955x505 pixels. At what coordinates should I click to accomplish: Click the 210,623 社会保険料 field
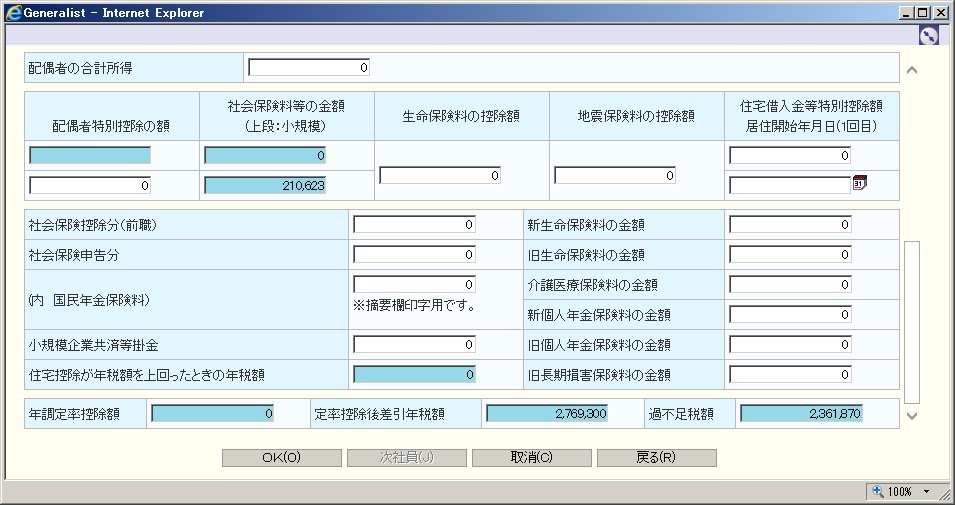[265, 185]
